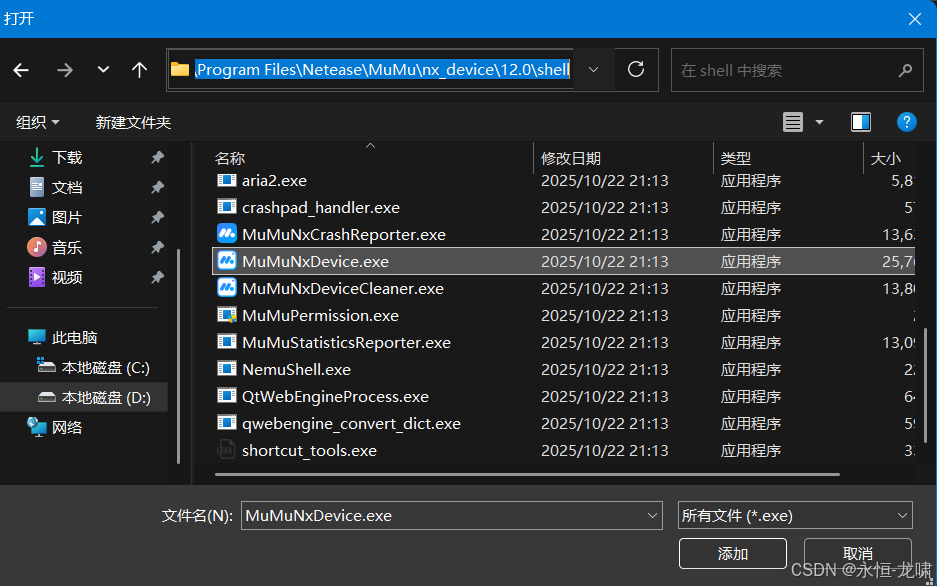Unpin 下载 using its pin icon
This screenshot has width=937, height=586.
[157, 158]
